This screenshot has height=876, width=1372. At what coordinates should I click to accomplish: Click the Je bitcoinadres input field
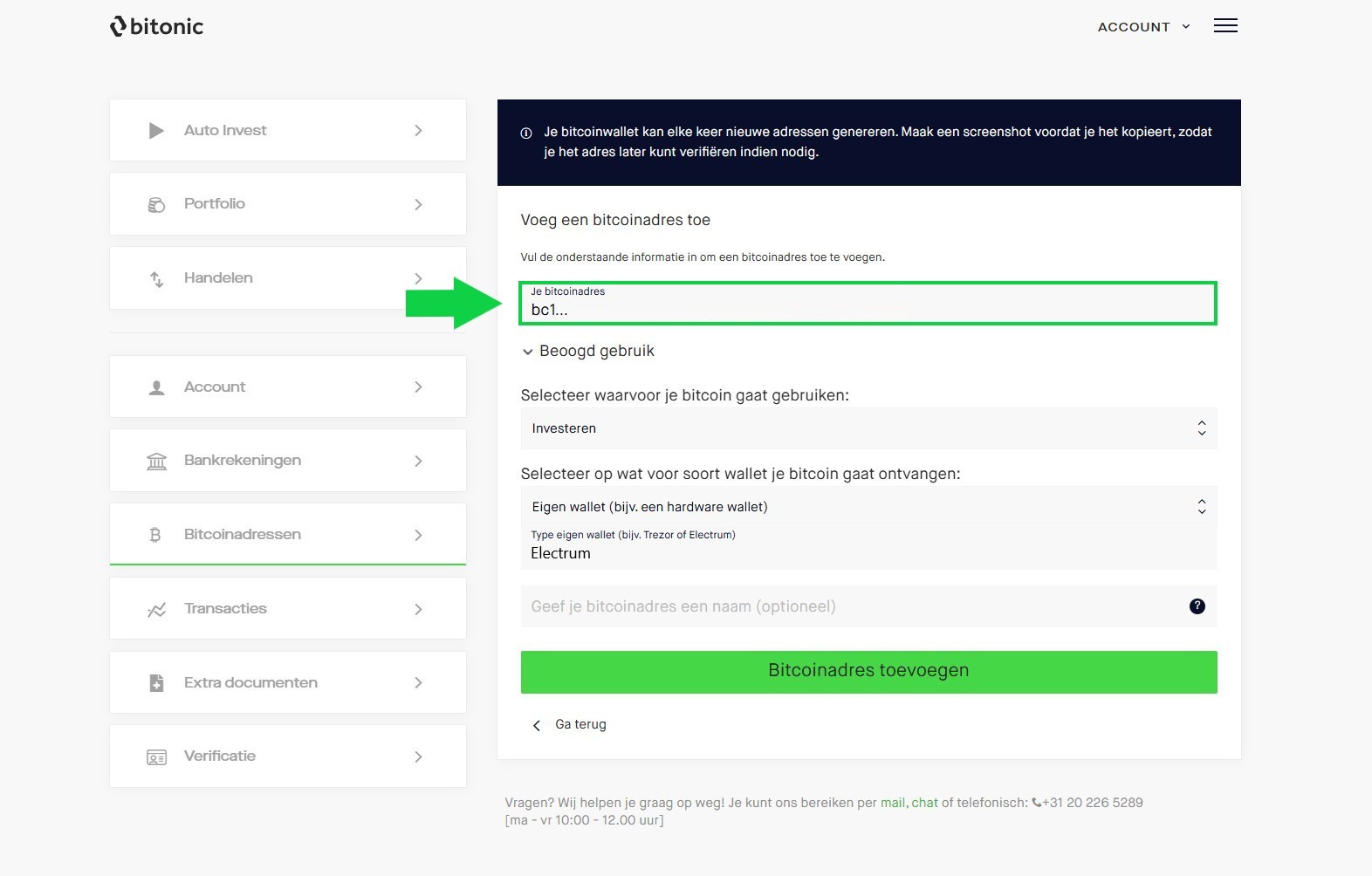868,309
